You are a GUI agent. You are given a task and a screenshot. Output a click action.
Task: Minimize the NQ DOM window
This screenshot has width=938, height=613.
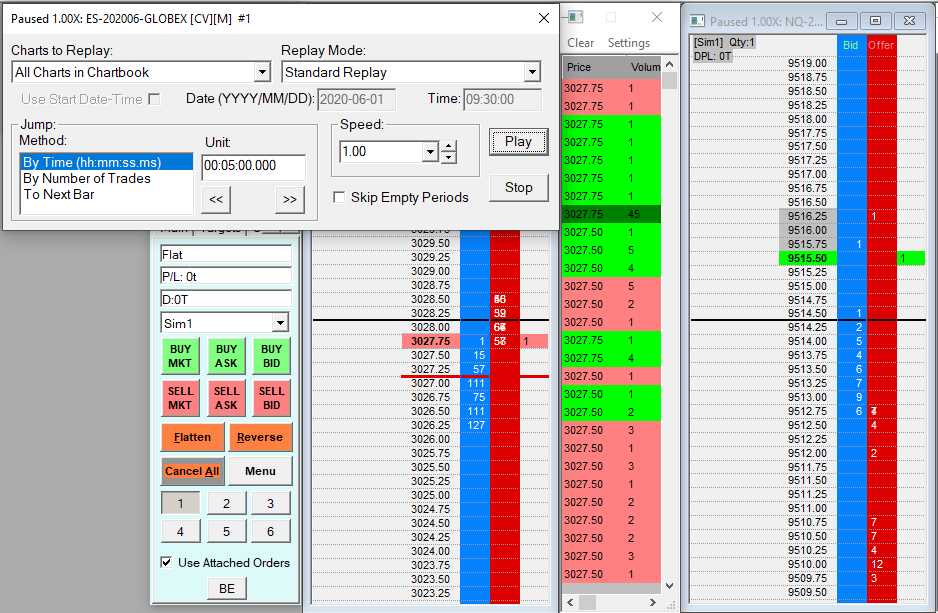tap(843, 21)
